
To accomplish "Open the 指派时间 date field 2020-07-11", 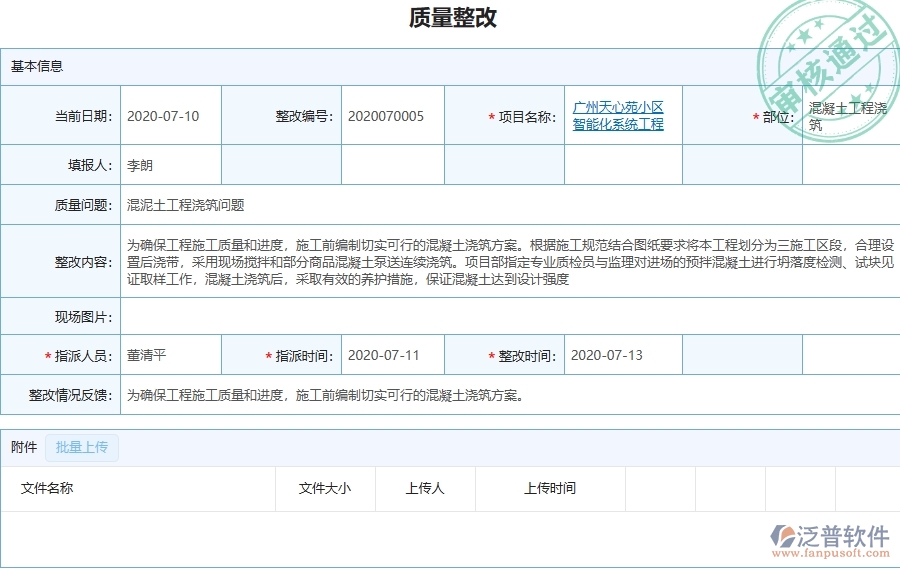I will 392,356.
